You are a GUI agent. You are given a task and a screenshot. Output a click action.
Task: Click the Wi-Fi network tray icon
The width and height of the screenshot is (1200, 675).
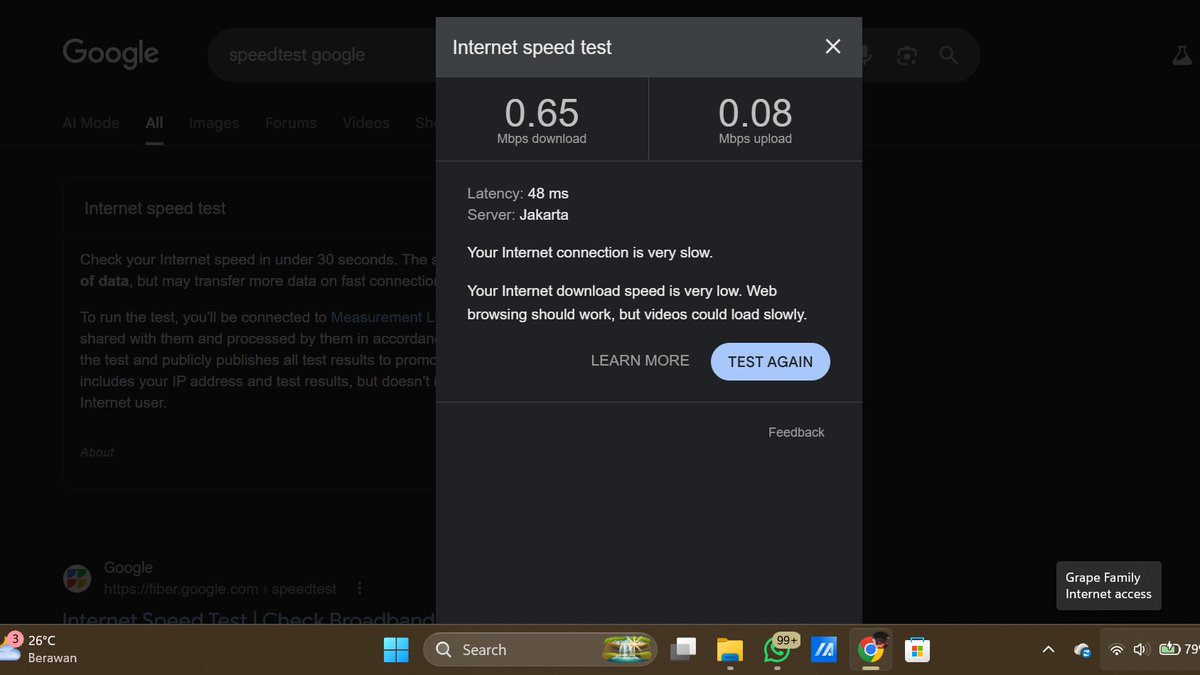1117,650
